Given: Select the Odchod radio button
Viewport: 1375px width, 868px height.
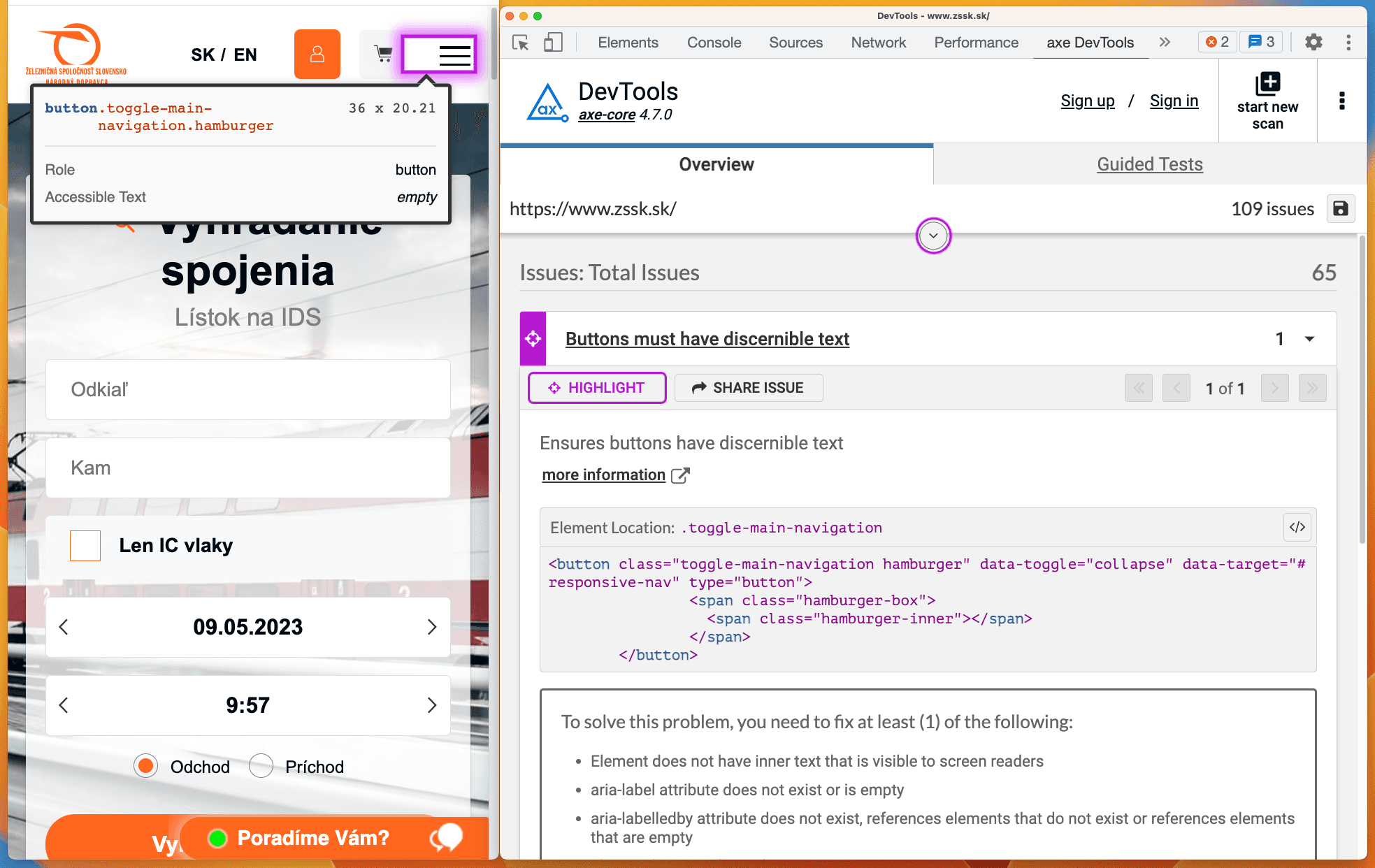Looking at the screenshot, I should click(146, 766).
